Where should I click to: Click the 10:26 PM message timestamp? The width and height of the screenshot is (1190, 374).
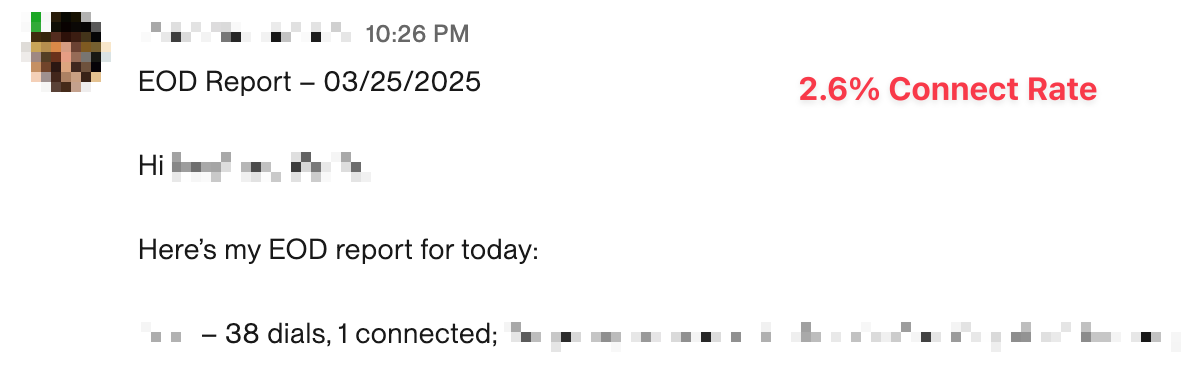[x=417, y=34]
